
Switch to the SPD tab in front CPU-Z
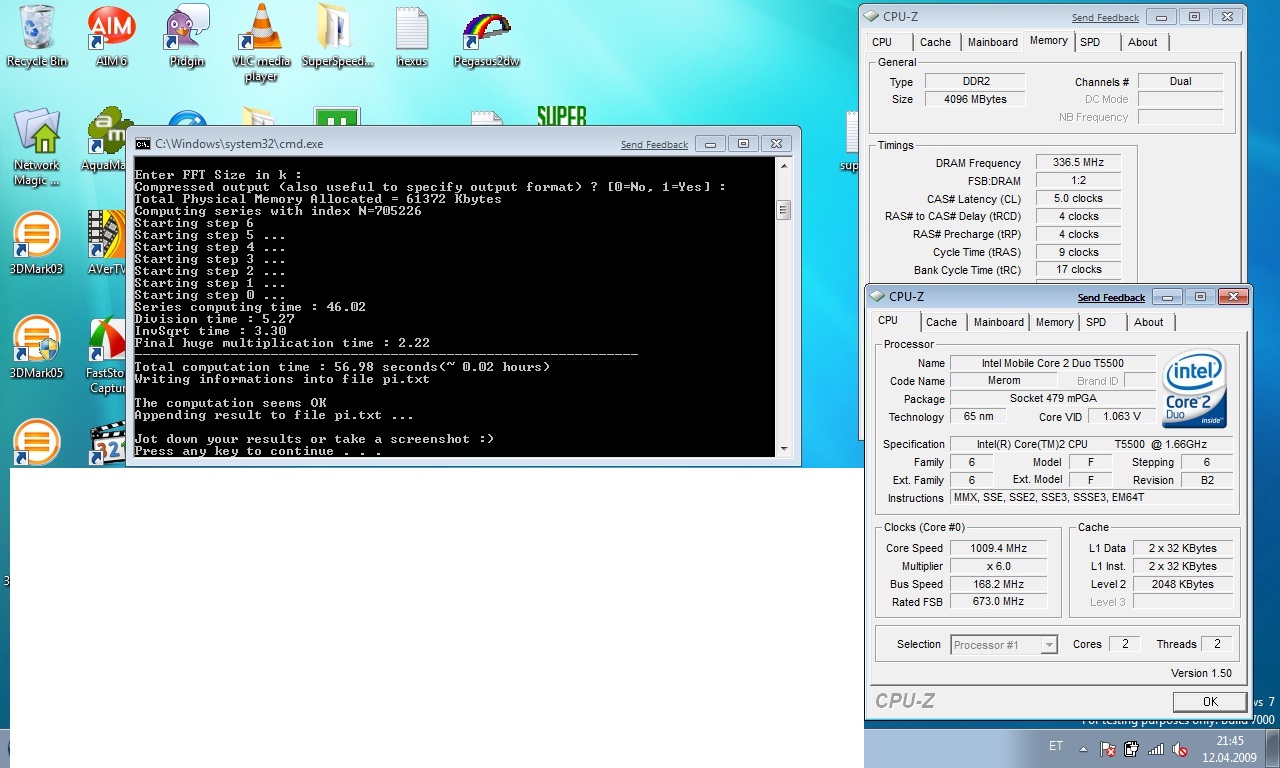tap(1097, 322)
